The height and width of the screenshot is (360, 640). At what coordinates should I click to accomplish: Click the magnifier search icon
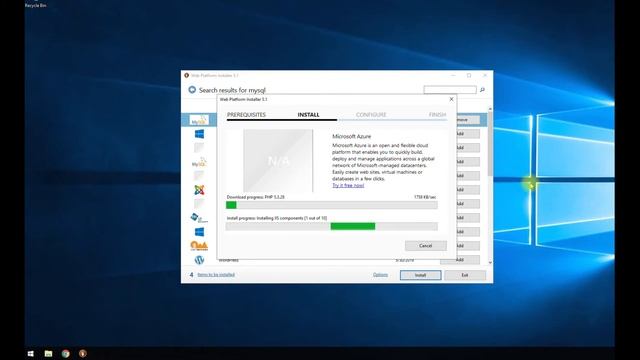coord(482,90)
